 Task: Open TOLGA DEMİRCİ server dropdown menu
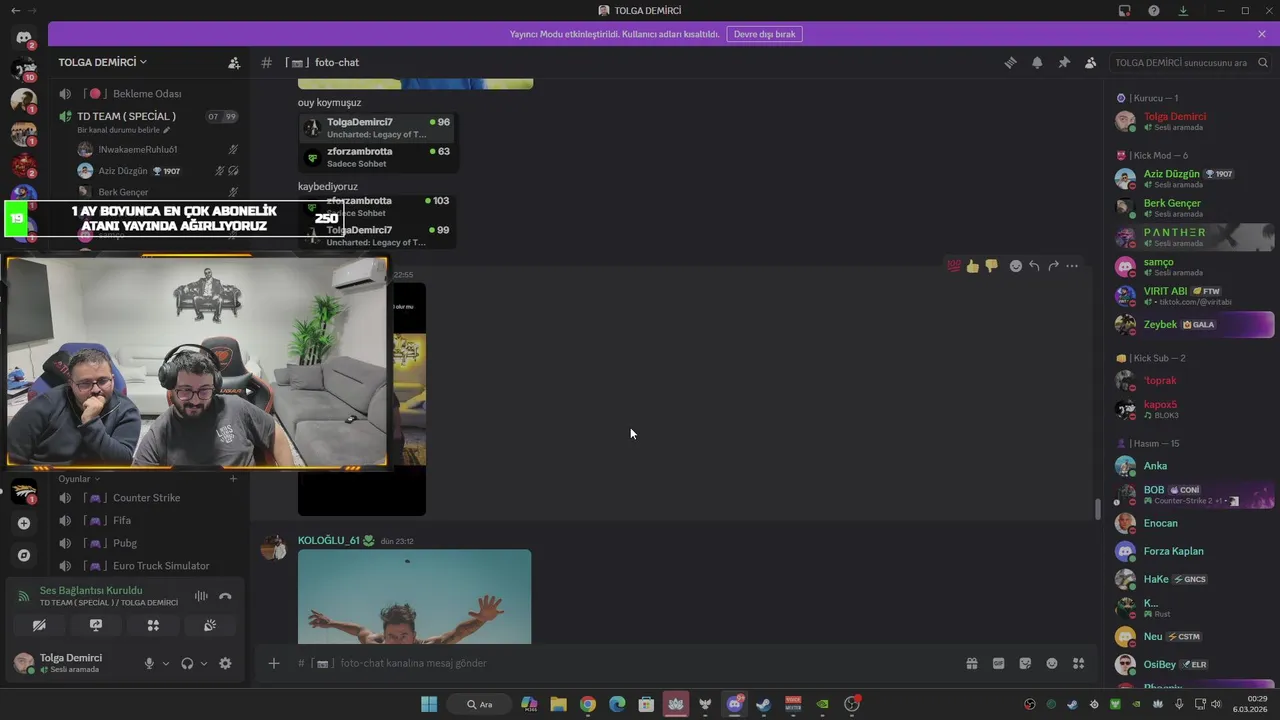(102, 62)
